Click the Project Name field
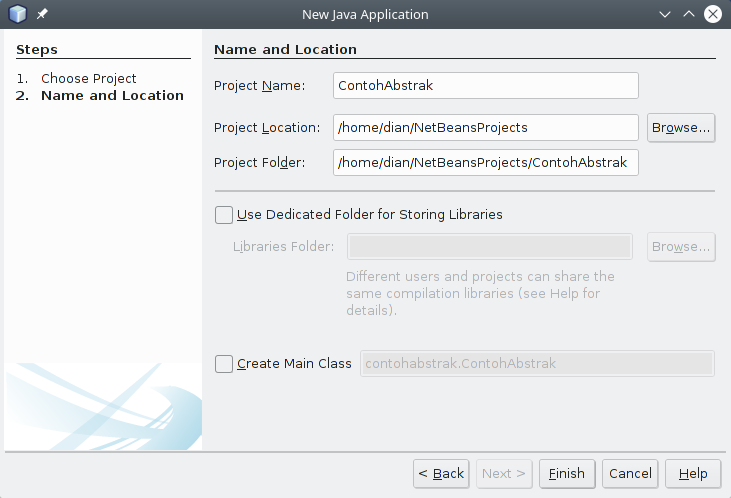 [x=486, y=85]
